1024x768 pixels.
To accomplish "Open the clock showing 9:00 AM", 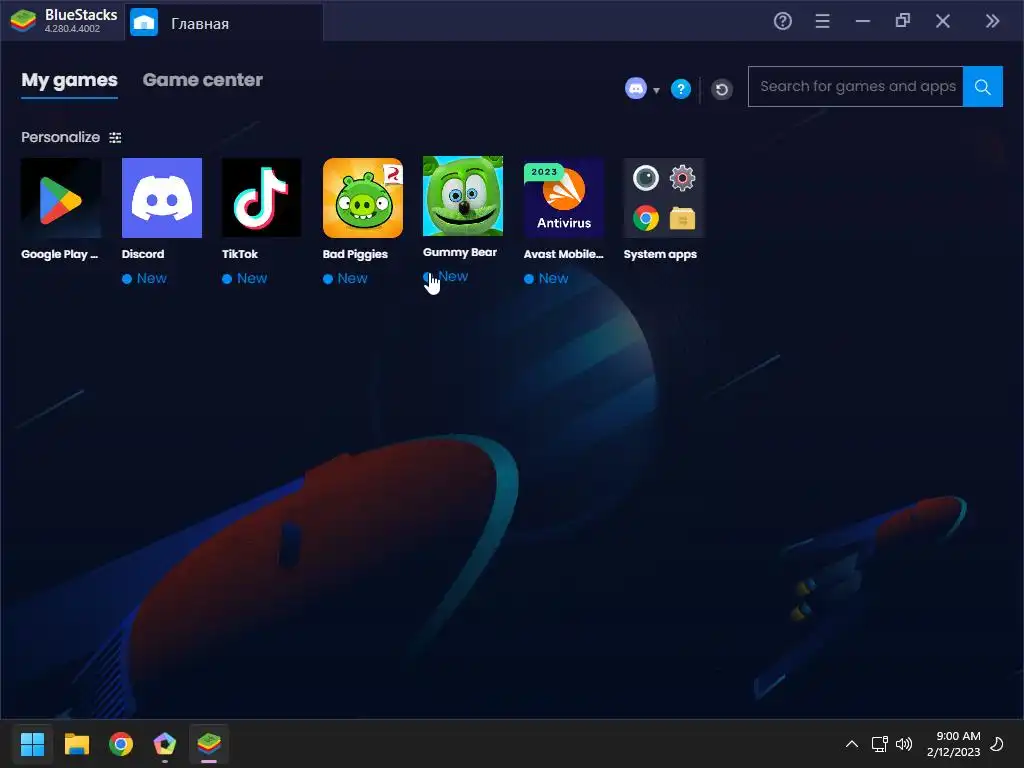I will point(953,744).
